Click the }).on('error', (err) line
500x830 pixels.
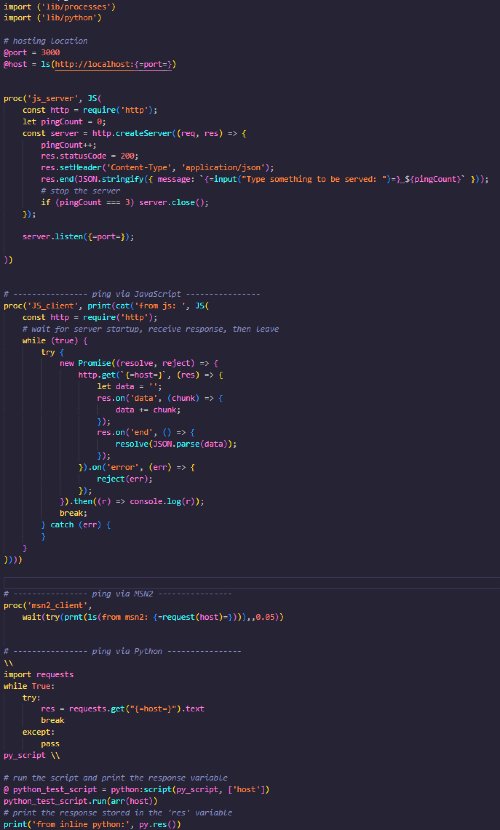tap(137, 467)
